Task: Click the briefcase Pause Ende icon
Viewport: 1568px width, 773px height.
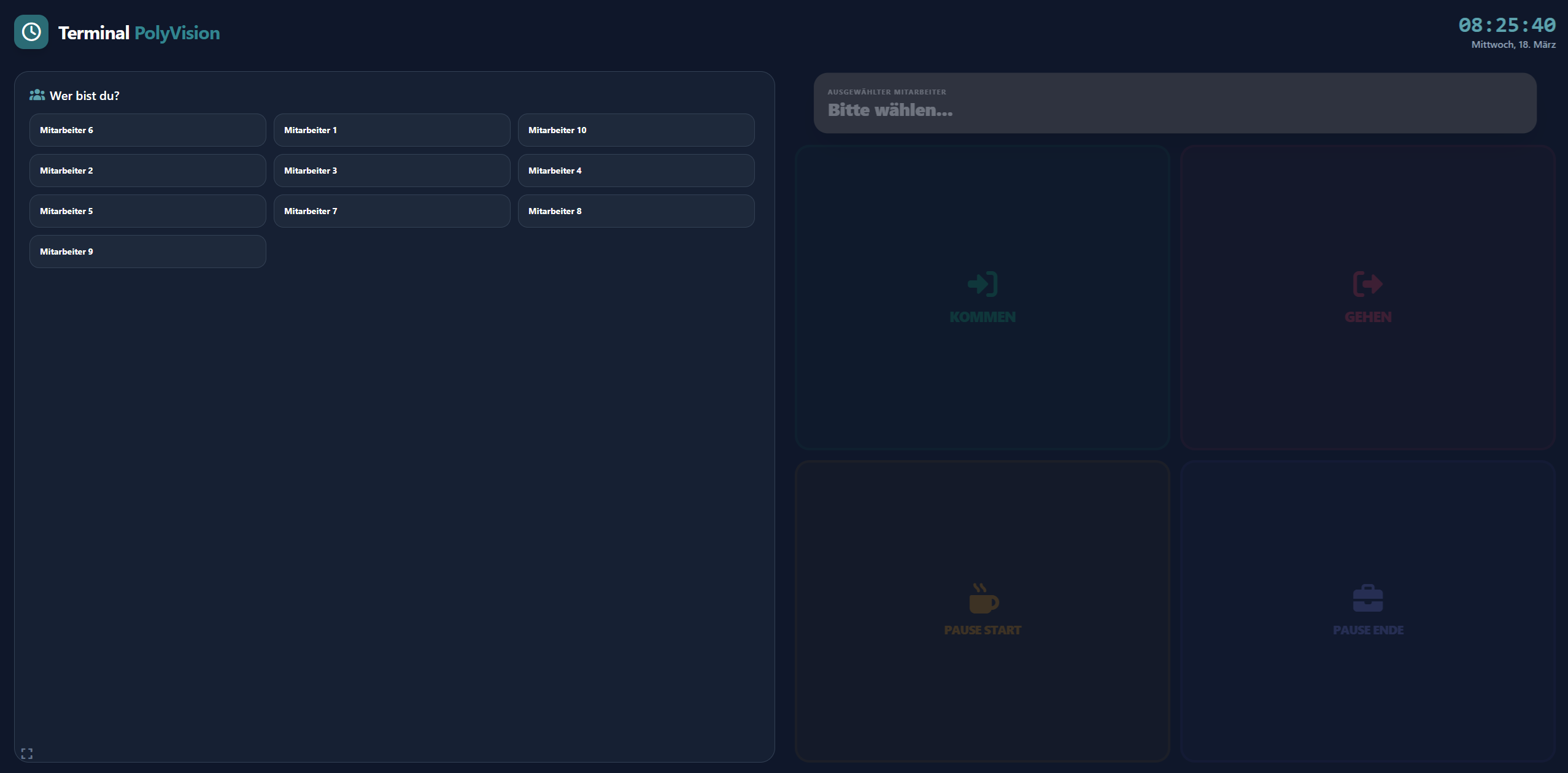Action: click(1367, 599)
